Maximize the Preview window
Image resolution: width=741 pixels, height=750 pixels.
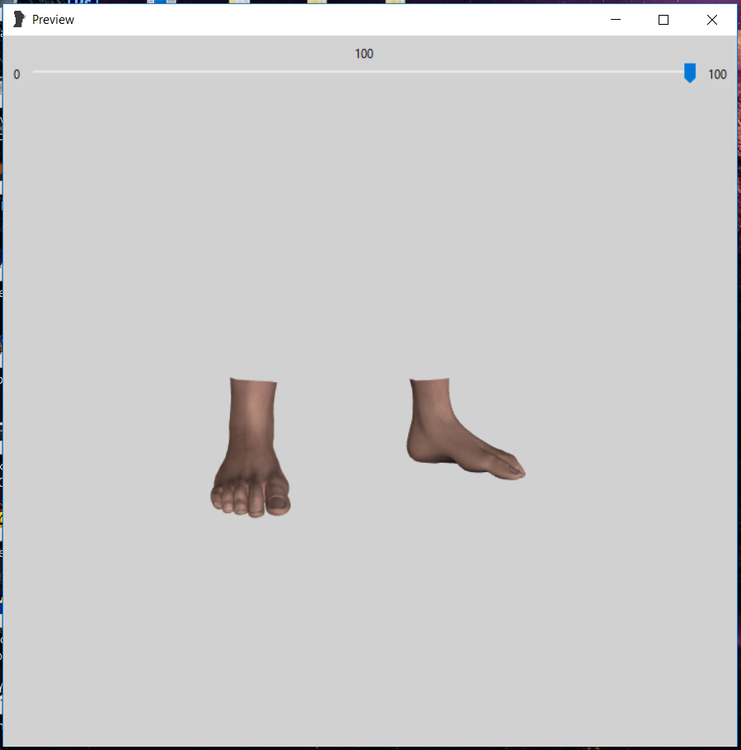663,20
